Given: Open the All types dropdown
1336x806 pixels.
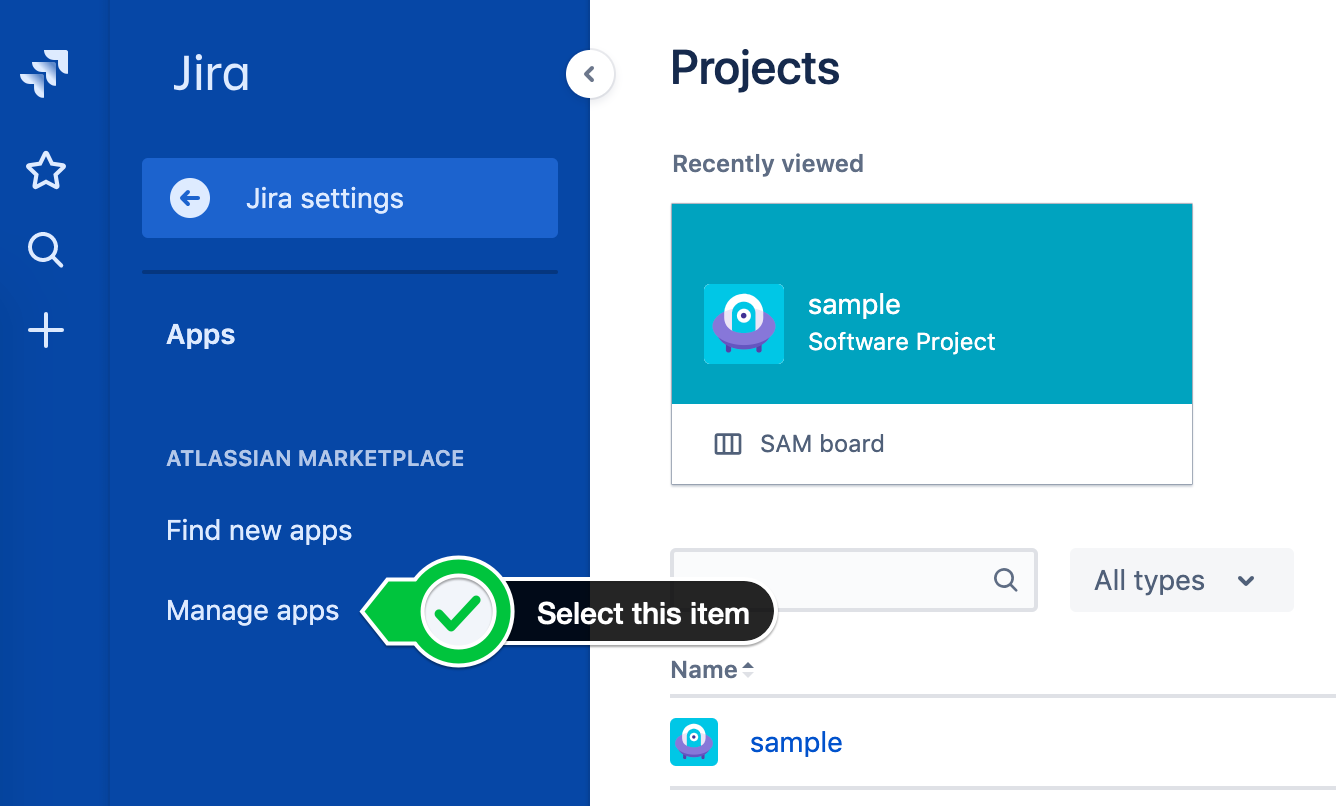Looking at the screenshot, I should (x=1181, y=580).
